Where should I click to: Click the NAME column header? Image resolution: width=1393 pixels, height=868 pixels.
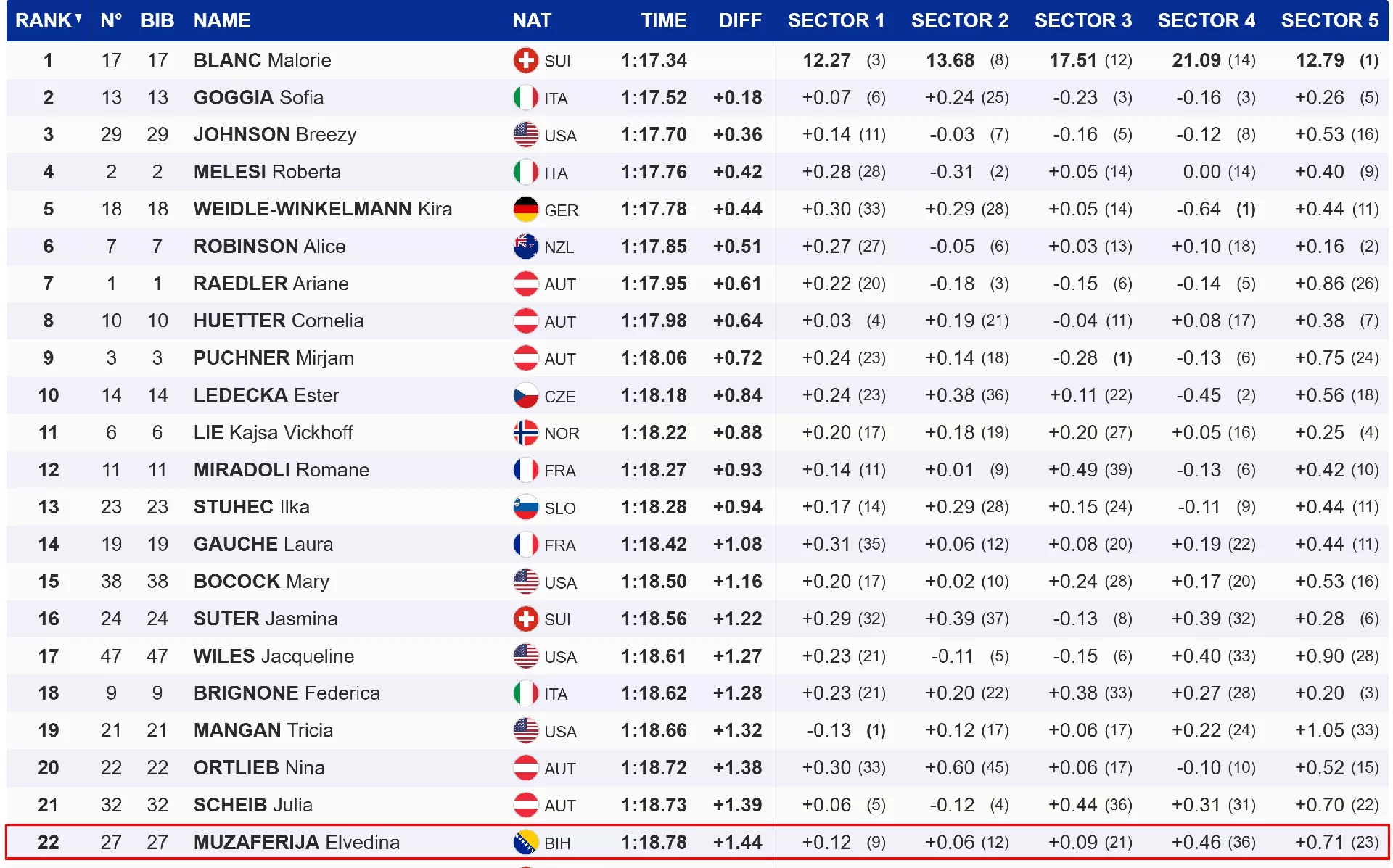point(222,20)
